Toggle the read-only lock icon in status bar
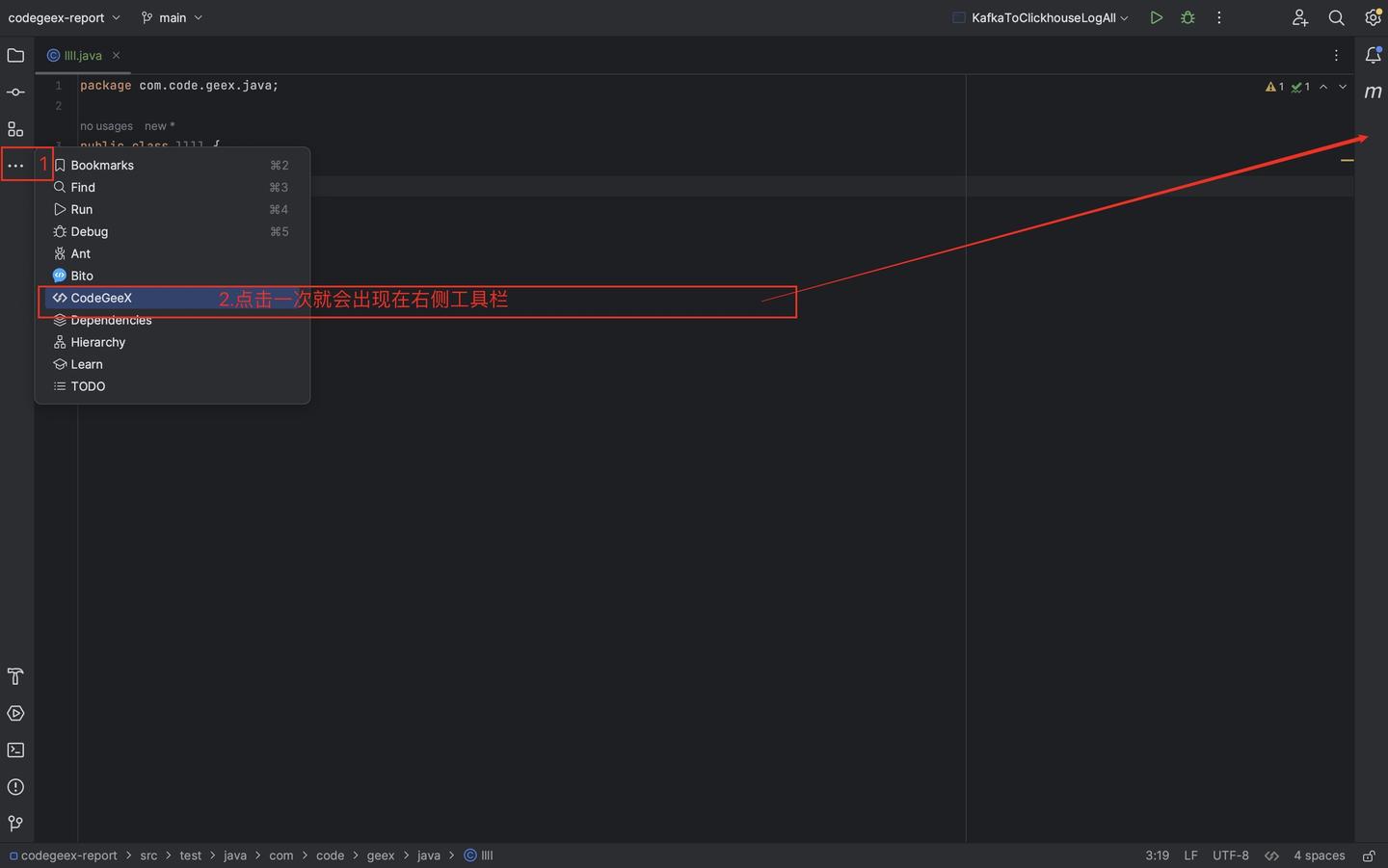The height and width of the screenshot is (868, 1388). pyautogui.click(x=1369, y=855)
